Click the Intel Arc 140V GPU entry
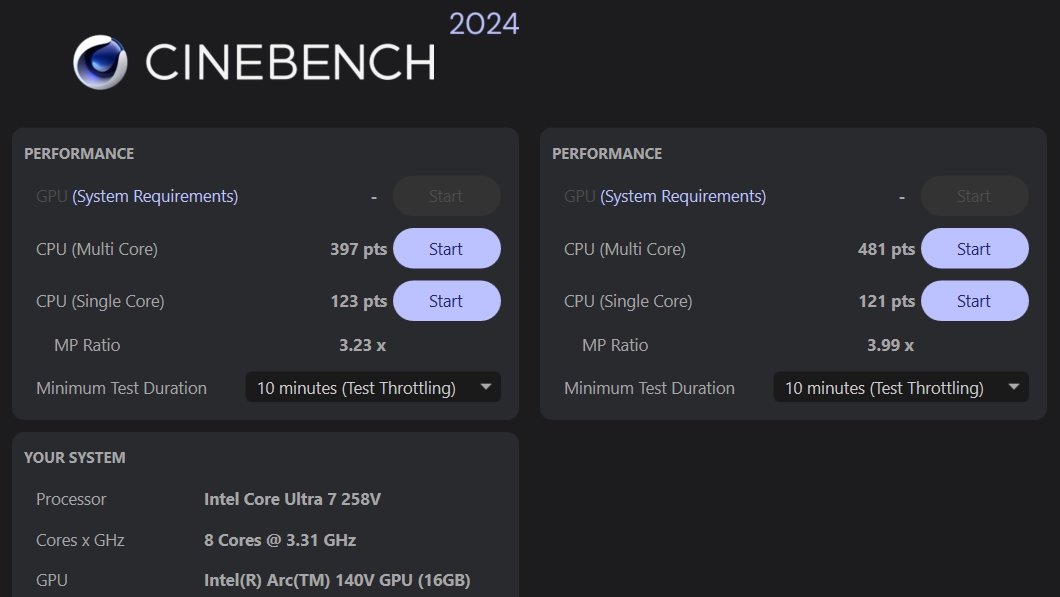 click(x=337, y=580)
